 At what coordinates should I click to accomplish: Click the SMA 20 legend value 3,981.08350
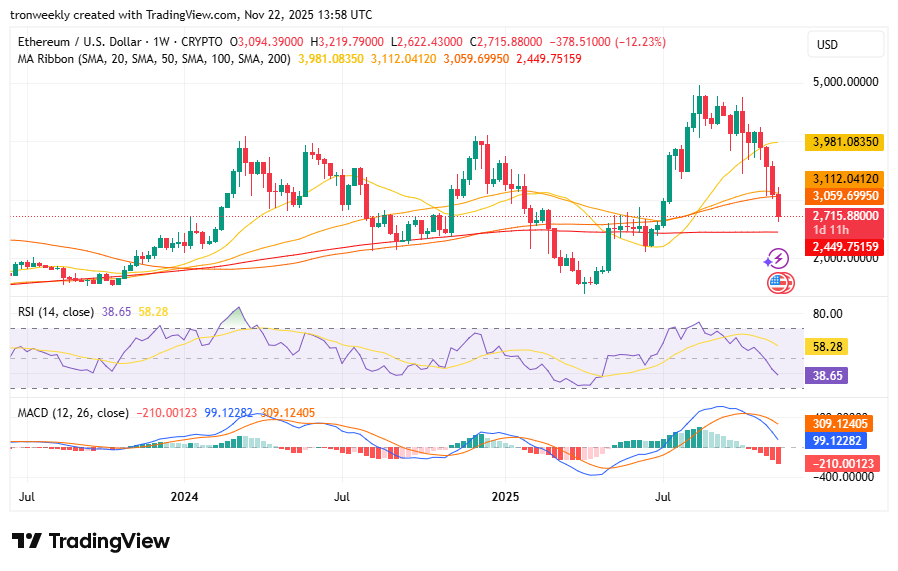point(331,58)
